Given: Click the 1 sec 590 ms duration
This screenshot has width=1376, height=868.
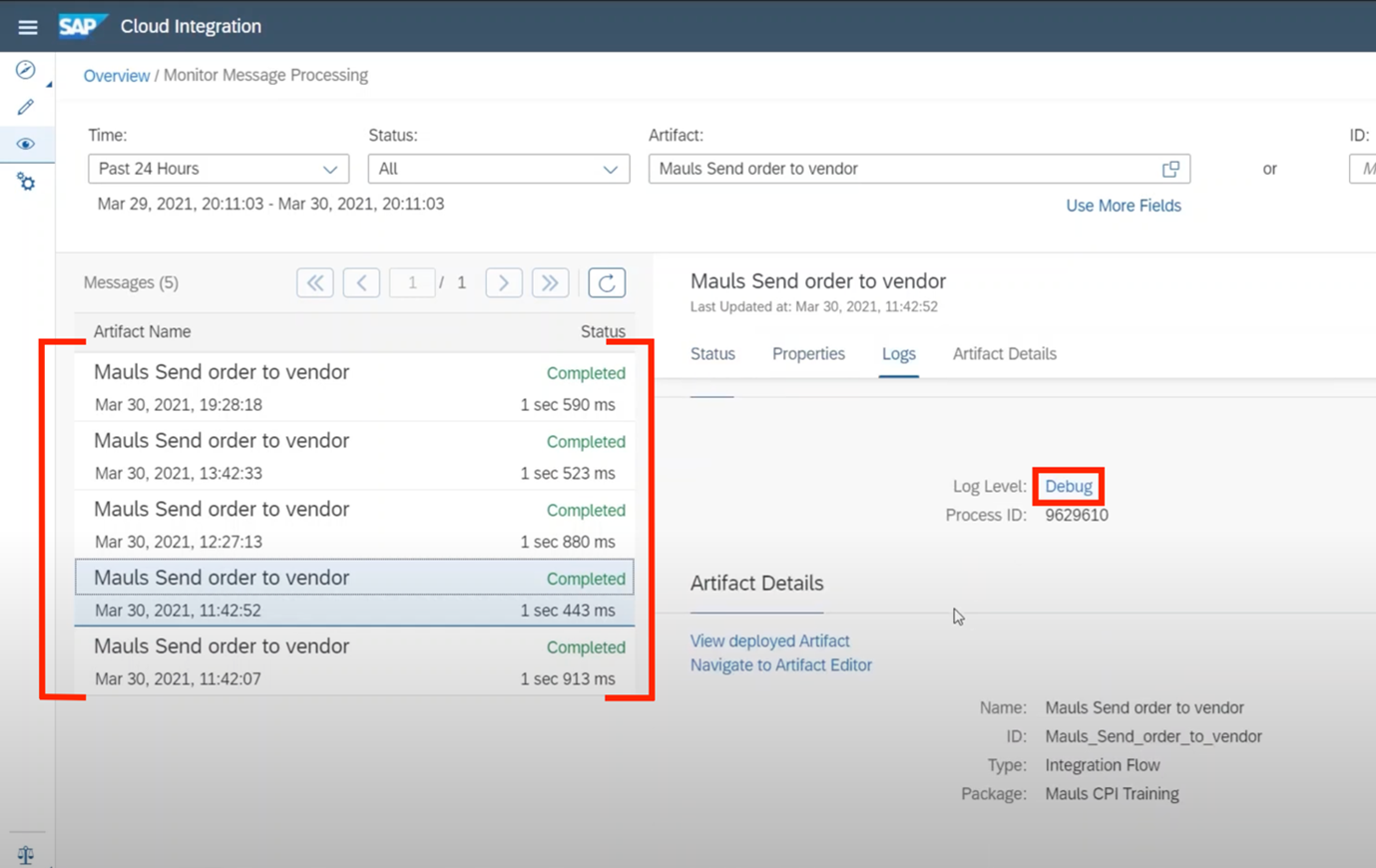Looking at the screenshot, I should coord(568,405).
